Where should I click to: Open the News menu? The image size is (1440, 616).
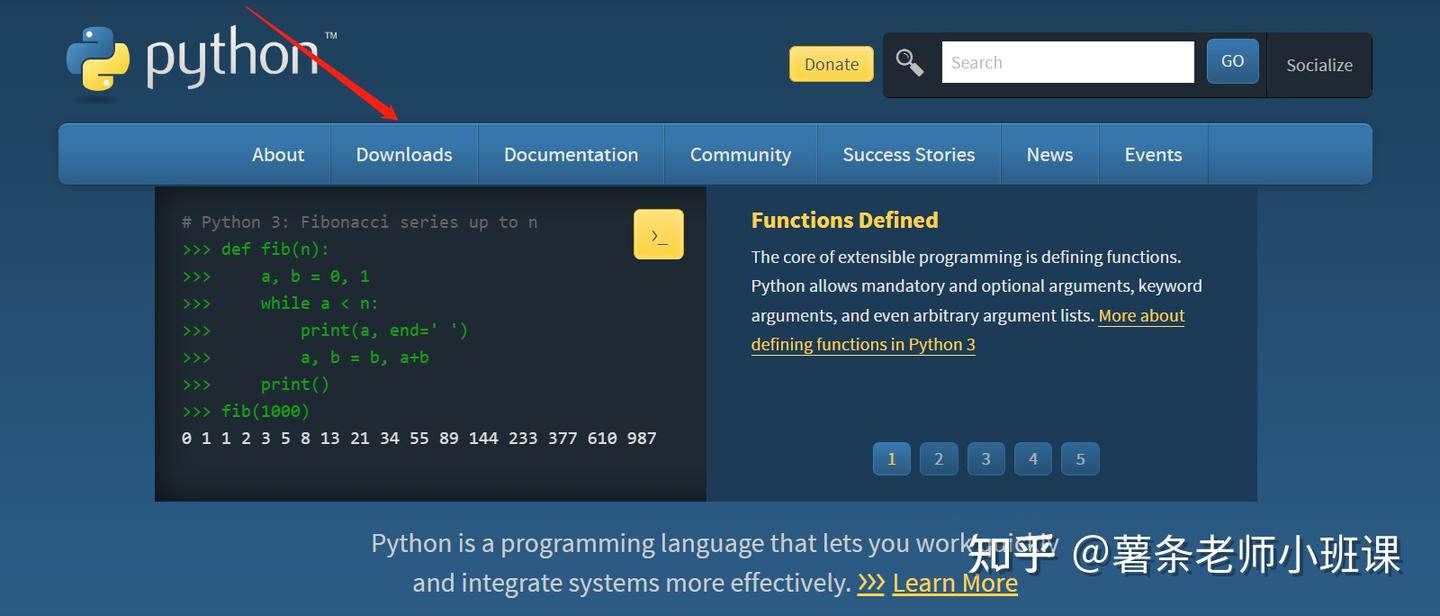1049,154
